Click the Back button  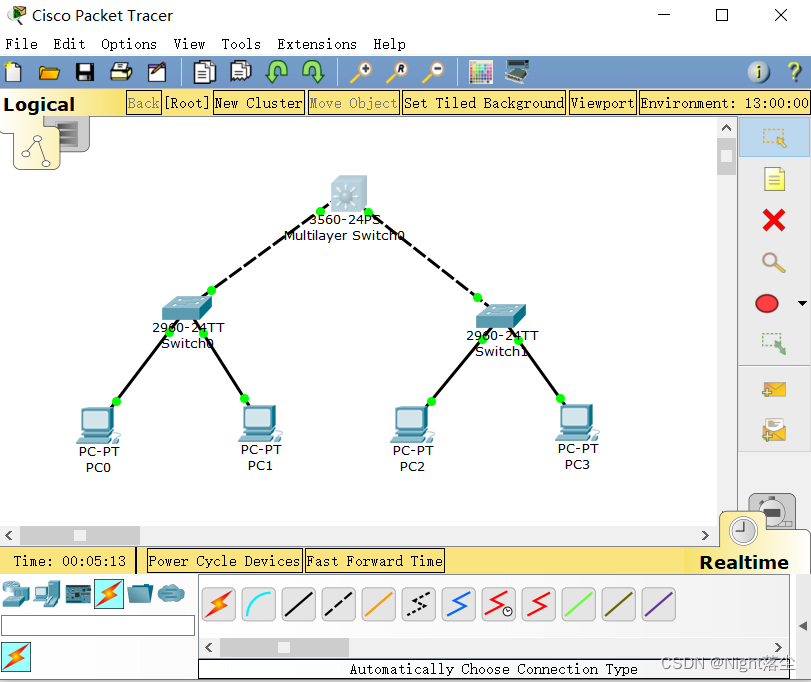click(144, 103)
